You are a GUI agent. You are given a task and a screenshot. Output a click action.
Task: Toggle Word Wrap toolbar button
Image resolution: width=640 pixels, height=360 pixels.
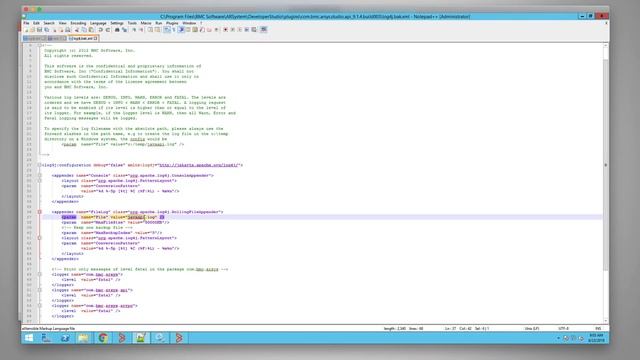pyautogui.click(x=167, y=30)
